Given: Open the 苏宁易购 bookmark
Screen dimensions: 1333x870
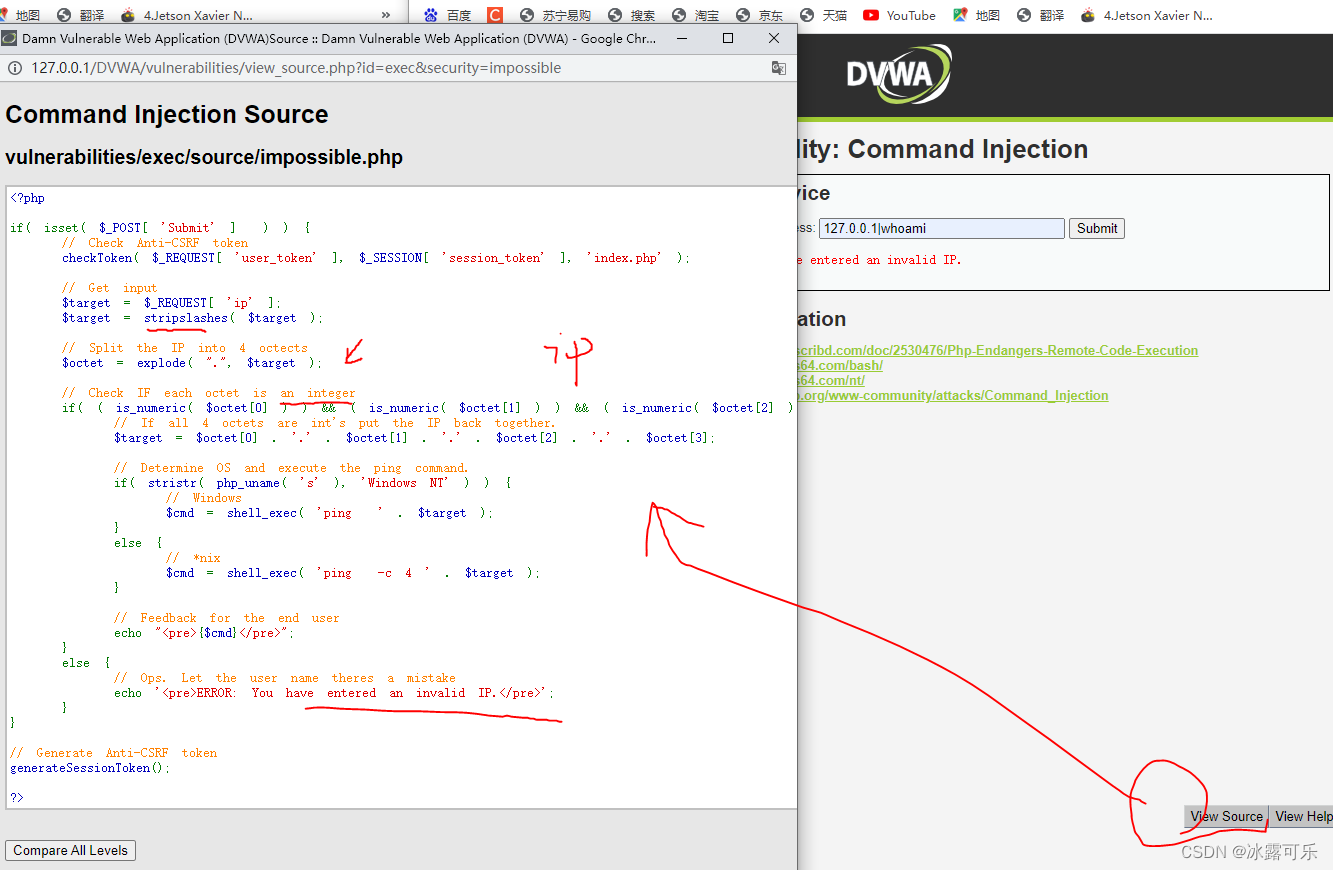Looking at the screenshot, I should 555,15.
